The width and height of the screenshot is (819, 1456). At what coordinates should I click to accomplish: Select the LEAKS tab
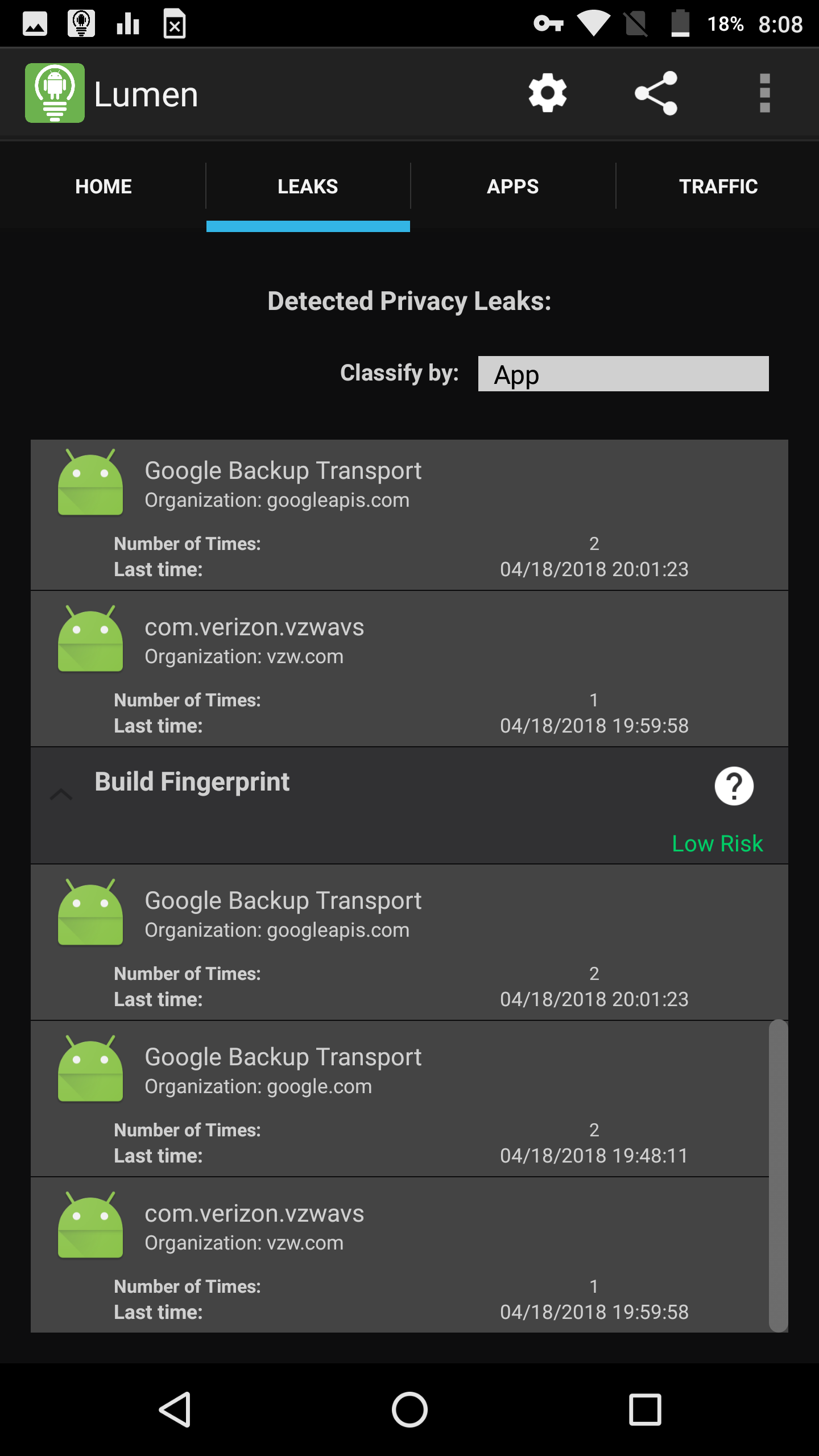308,187
